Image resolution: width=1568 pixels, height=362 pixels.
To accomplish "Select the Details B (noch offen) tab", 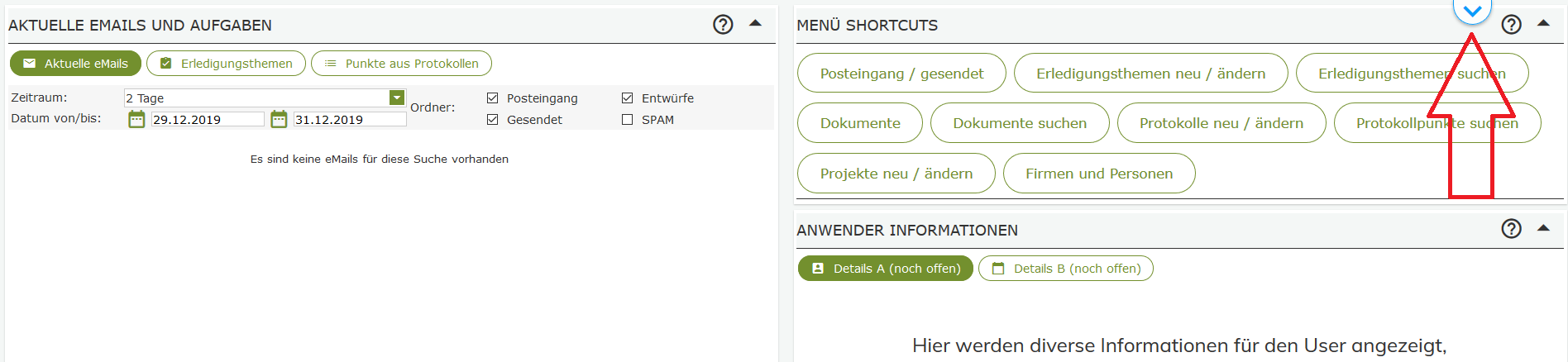I will pos(1065,269).
